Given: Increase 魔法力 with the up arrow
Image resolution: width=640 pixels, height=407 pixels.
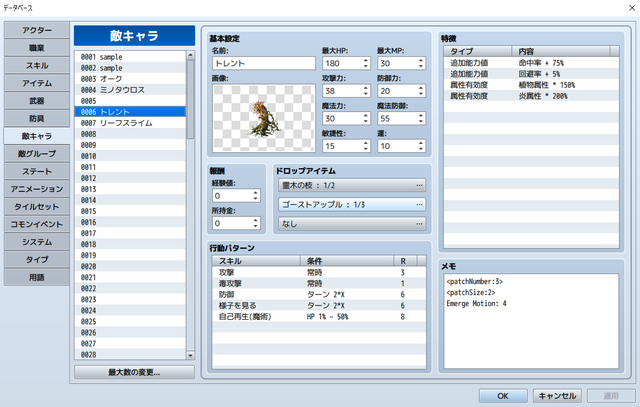Looking at the screenshot, I should point(366,116).
